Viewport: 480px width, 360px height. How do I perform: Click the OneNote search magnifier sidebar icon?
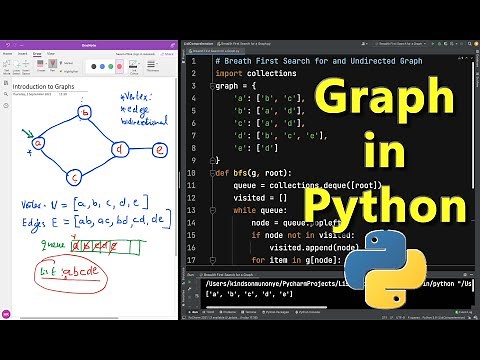click(6, 94)
